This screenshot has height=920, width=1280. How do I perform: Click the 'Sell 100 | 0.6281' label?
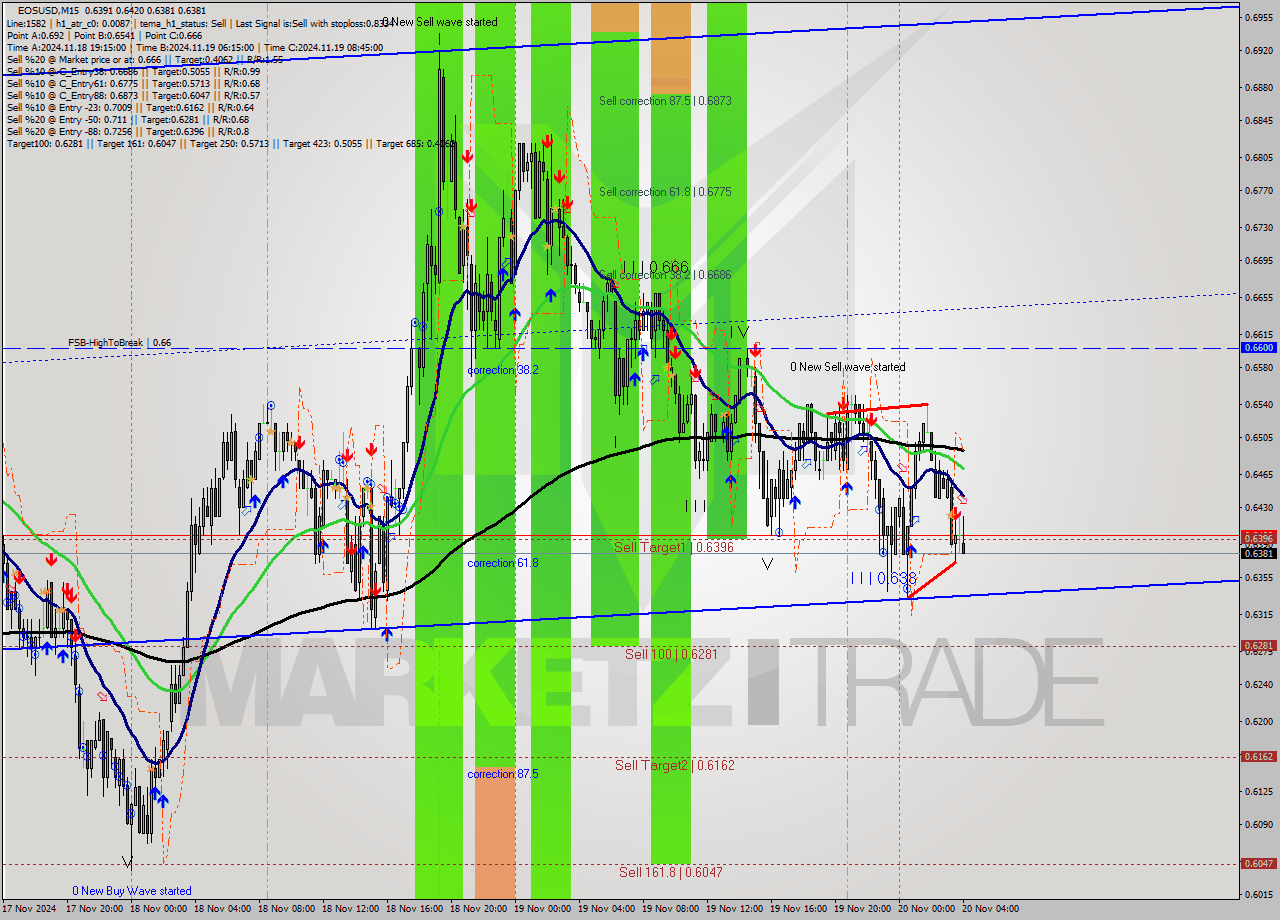tap(671, 654)
